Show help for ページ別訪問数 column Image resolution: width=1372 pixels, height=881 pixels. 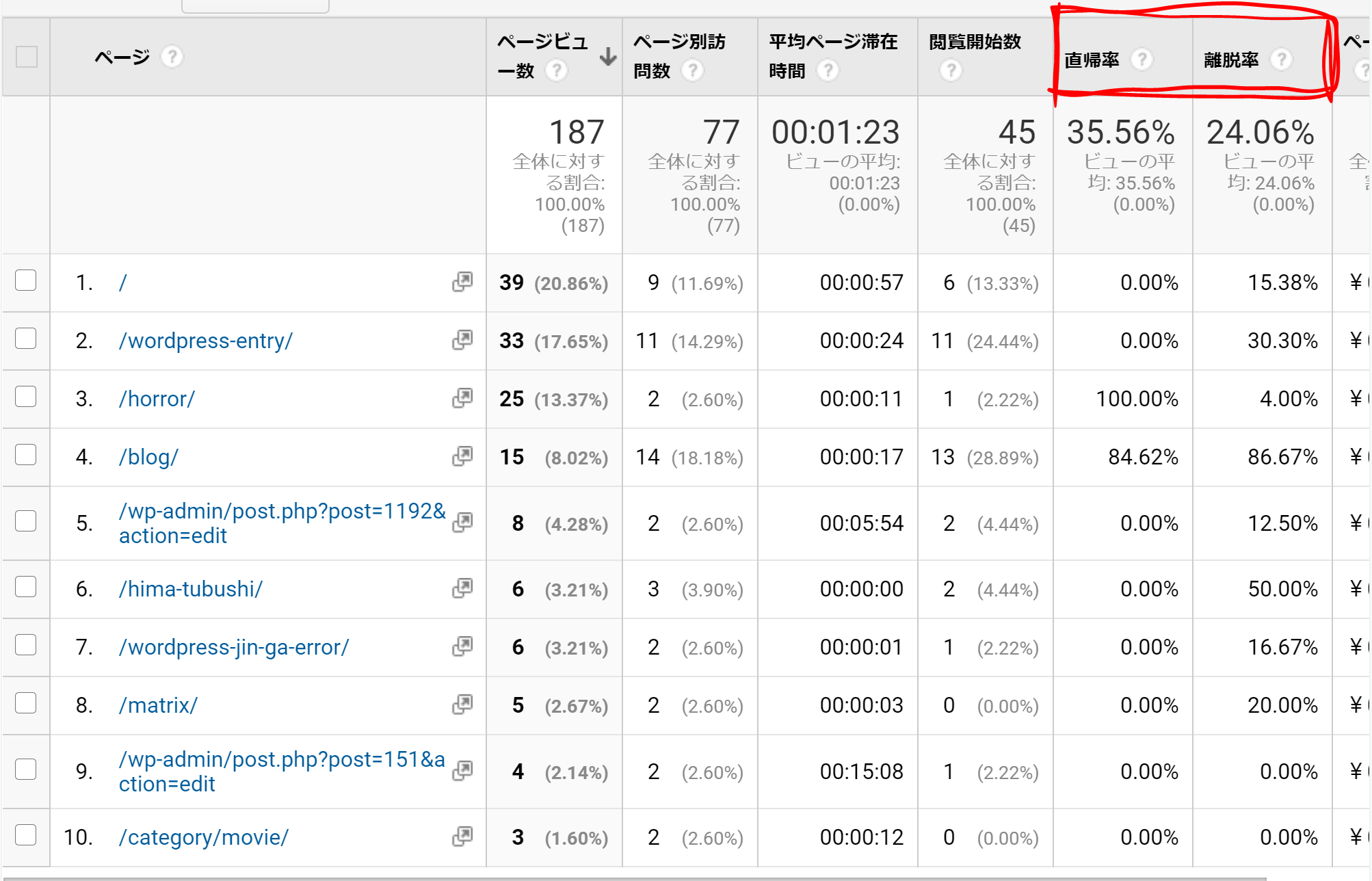tap(692, 70)
